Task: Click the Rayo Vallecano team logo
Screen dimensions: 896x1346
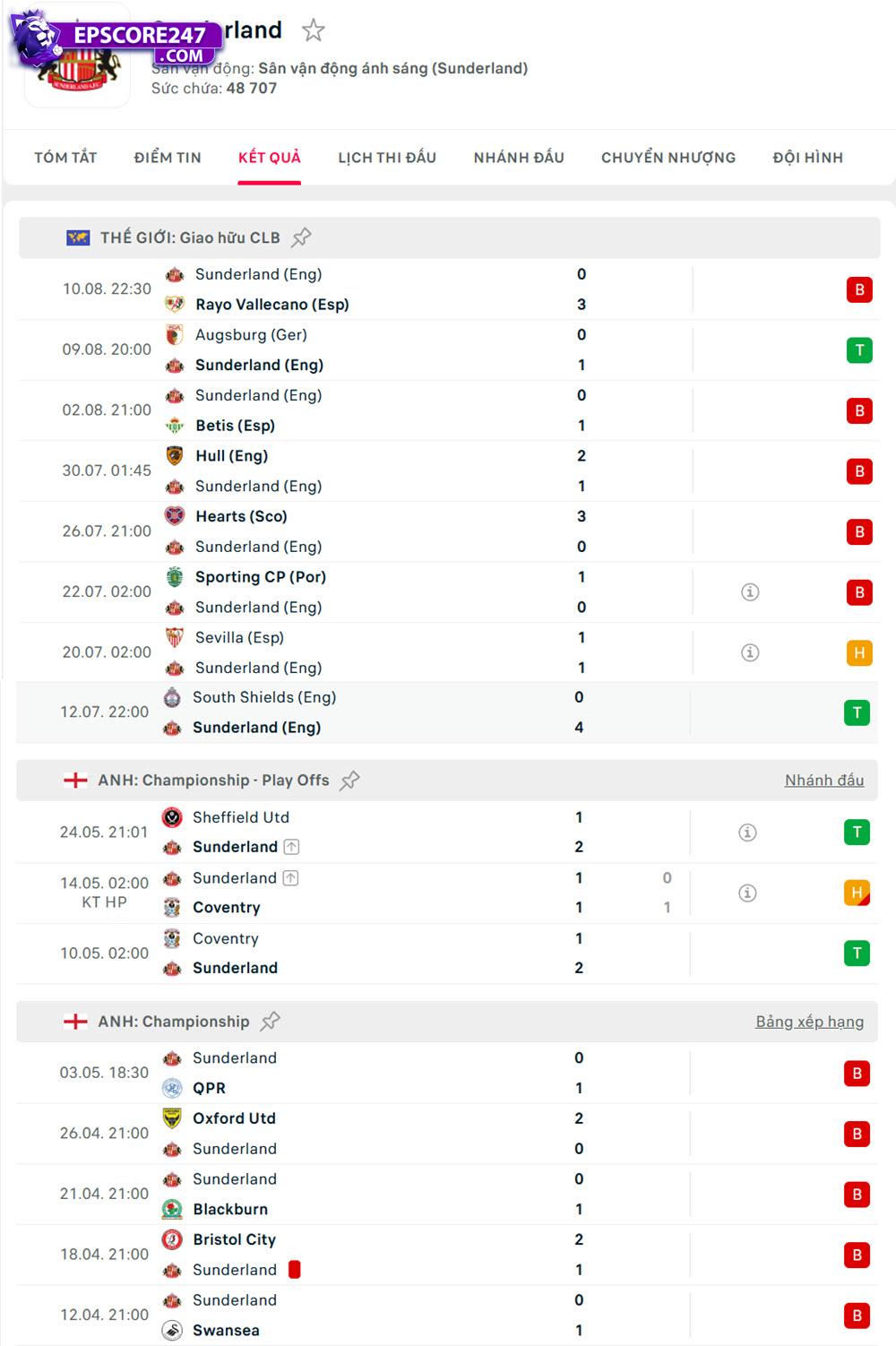Action: pyautogui.click(x=173, y=304)
